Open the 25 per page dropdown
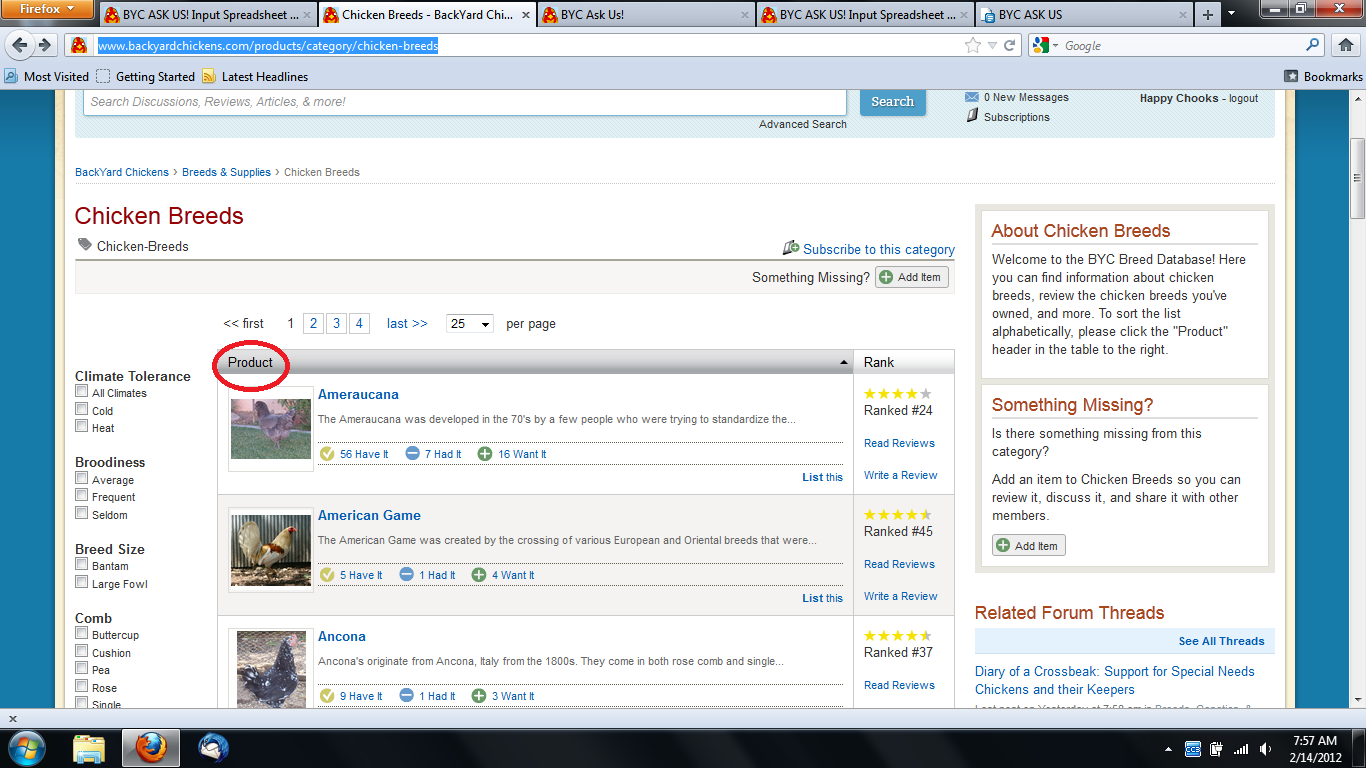This screenshot has width=1366, height=768. 470,324
